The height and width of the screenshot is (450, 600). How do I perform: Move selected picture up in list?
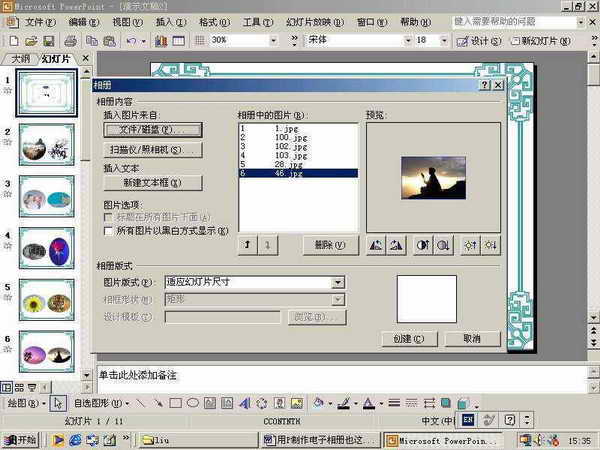point(247,245)
